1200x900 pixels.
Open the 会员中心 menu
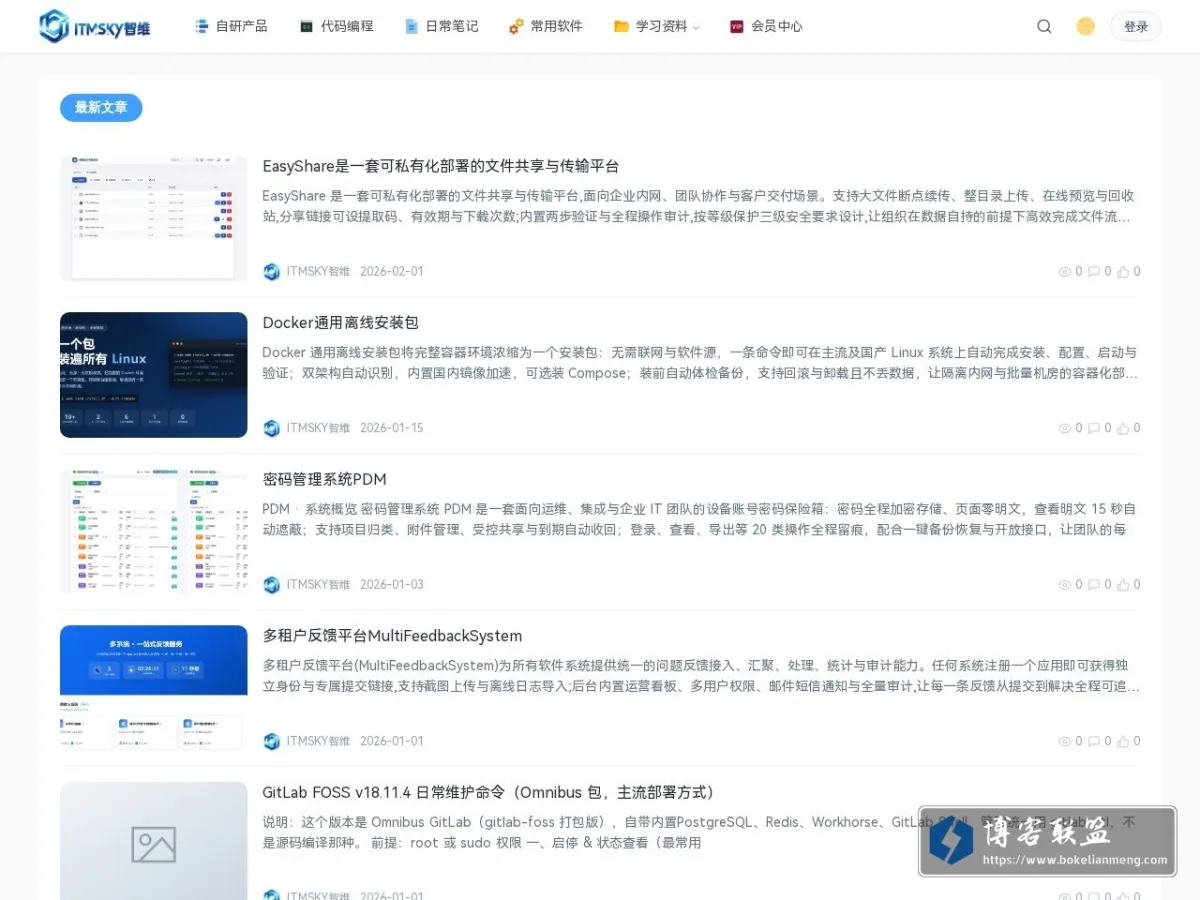tap(766, 26)
